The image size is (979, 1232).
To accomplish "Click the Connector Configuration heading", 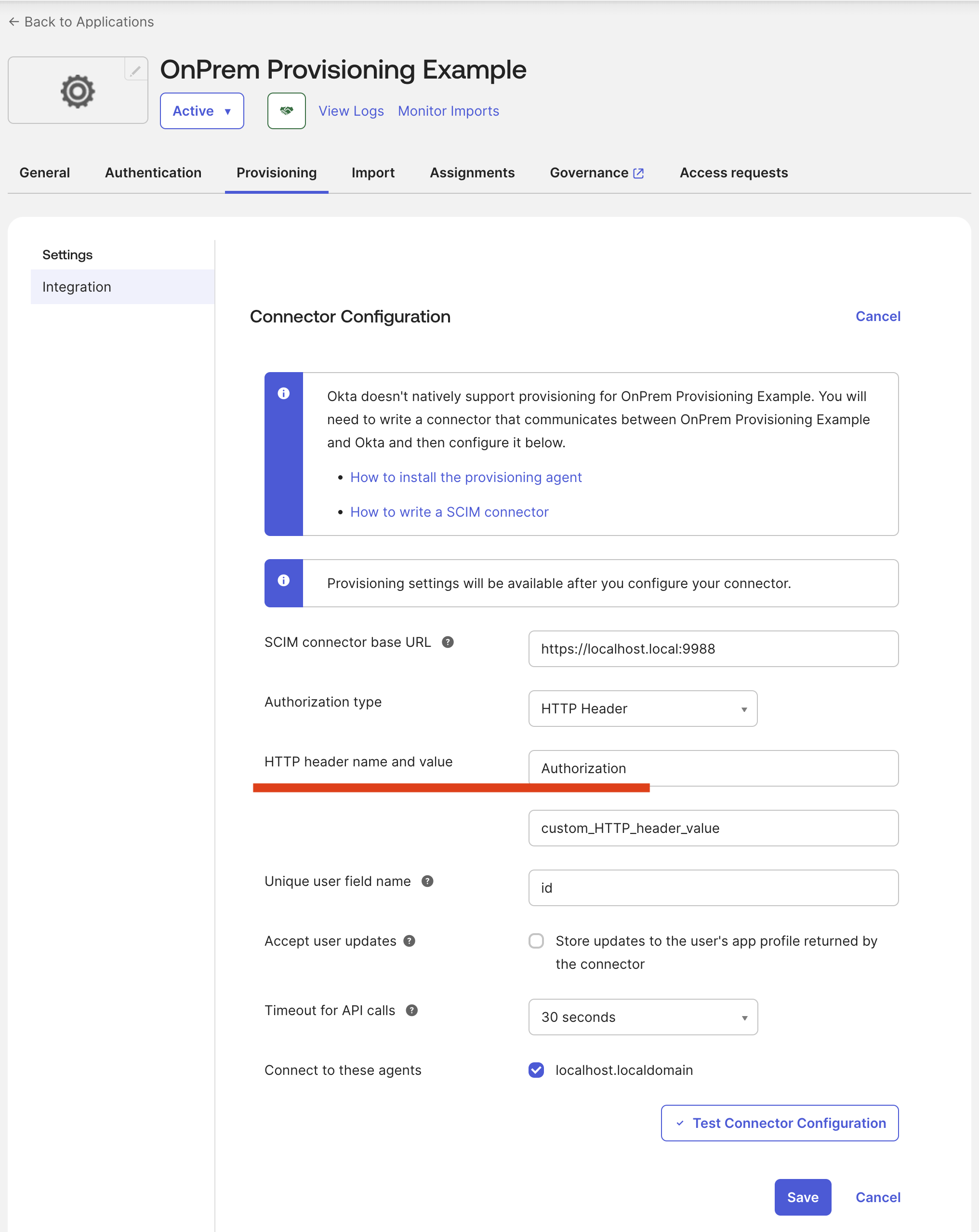I will 350,317.
